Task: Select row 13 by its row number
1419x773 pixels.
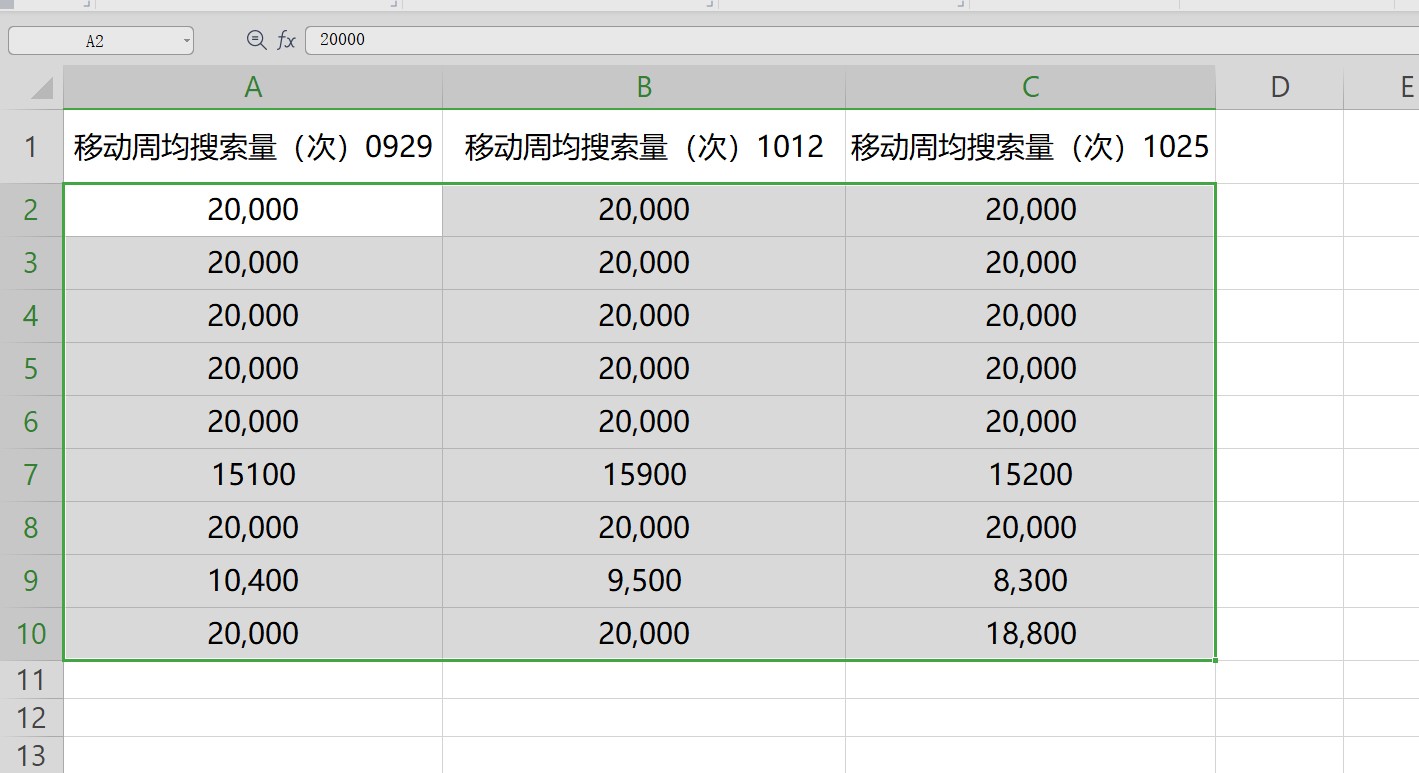Action: (31, 755)
